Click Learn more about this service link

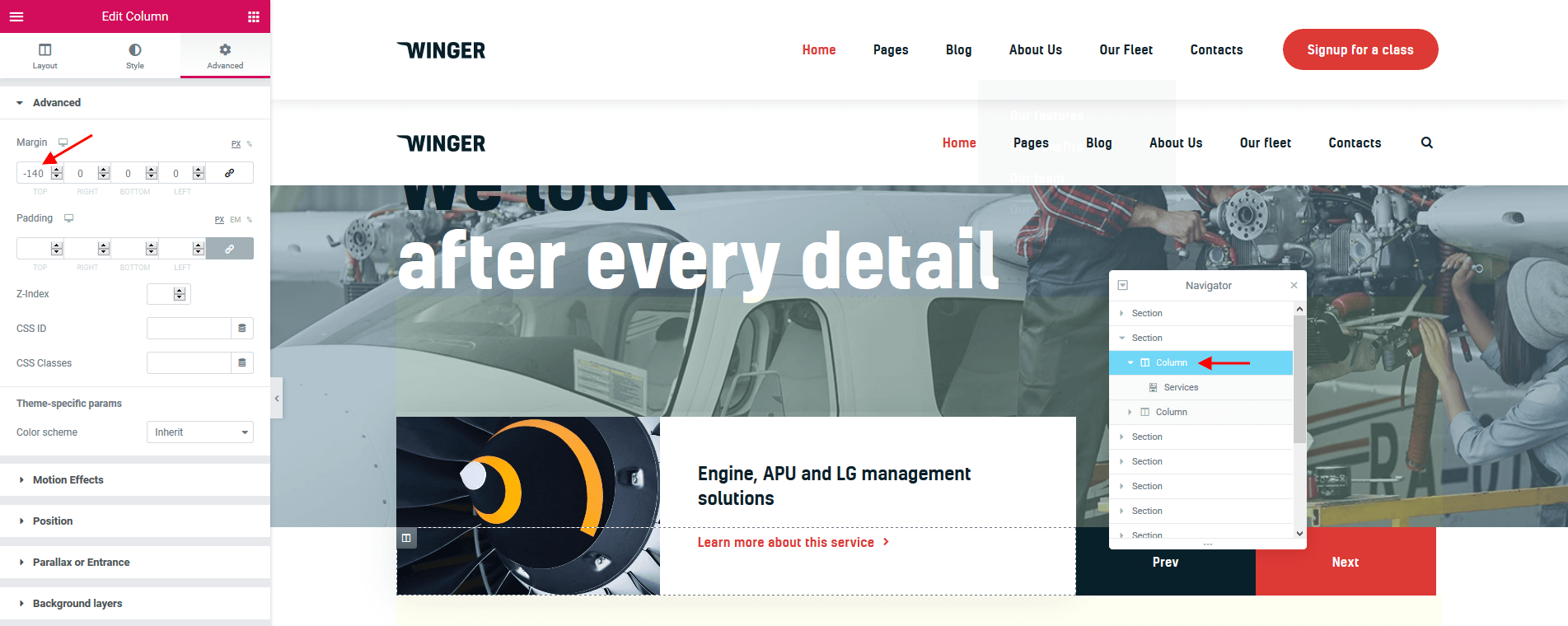coord(793,542)
